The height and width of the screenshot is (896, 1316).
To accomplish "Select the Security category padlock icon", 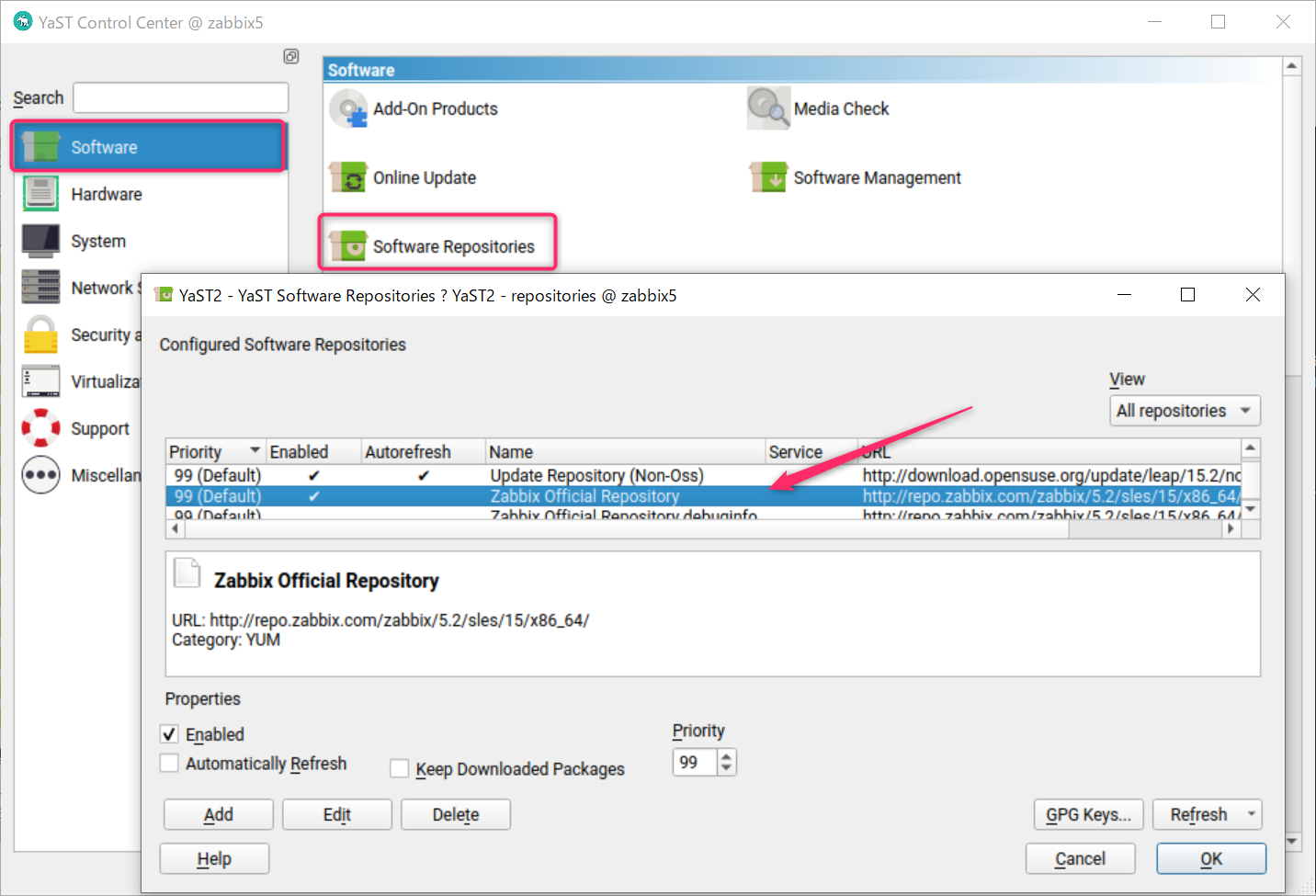I will (41, 335).
